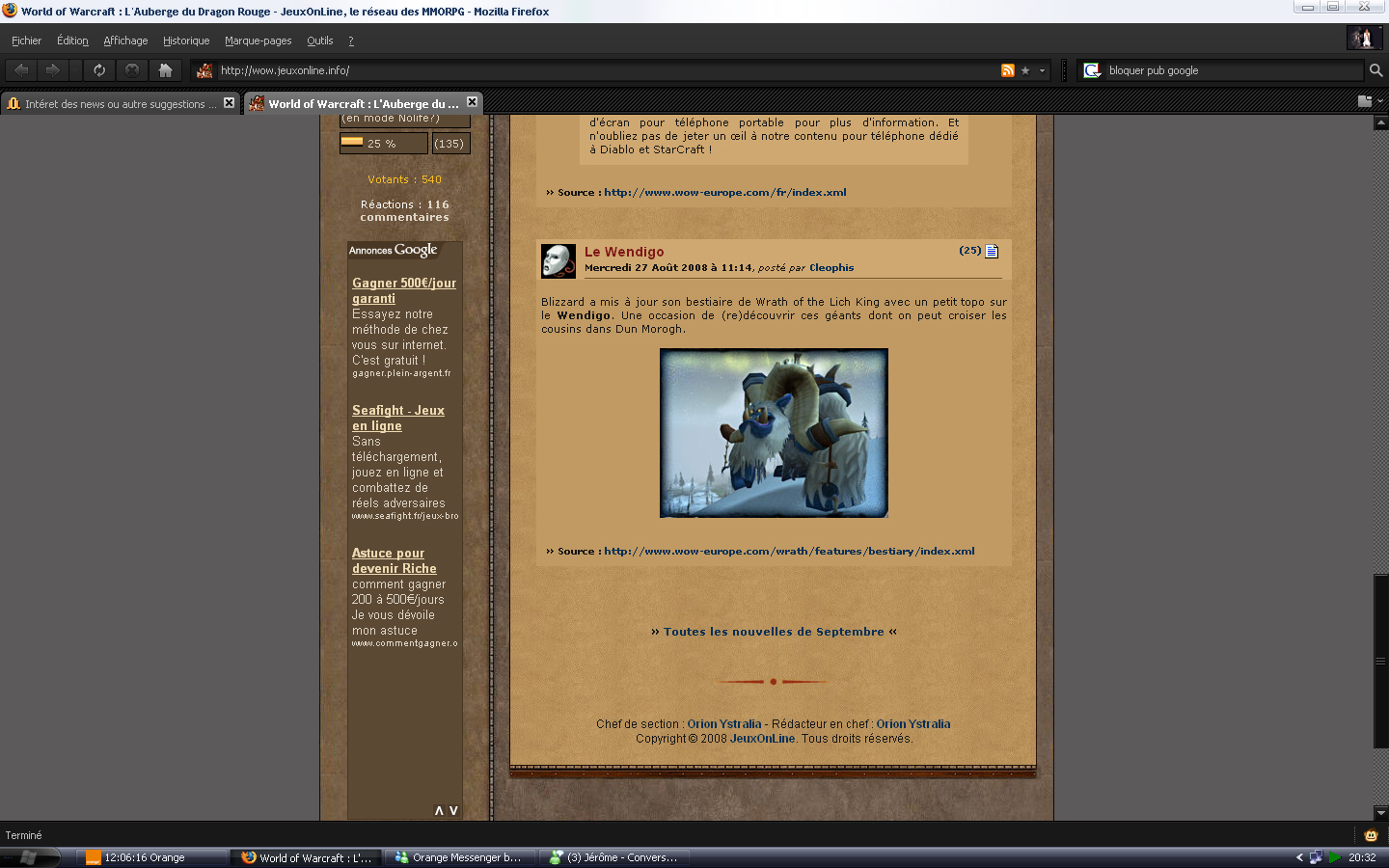1389x868 pixels.
Task: Open the Fichier menu
Action: [26, 41]
